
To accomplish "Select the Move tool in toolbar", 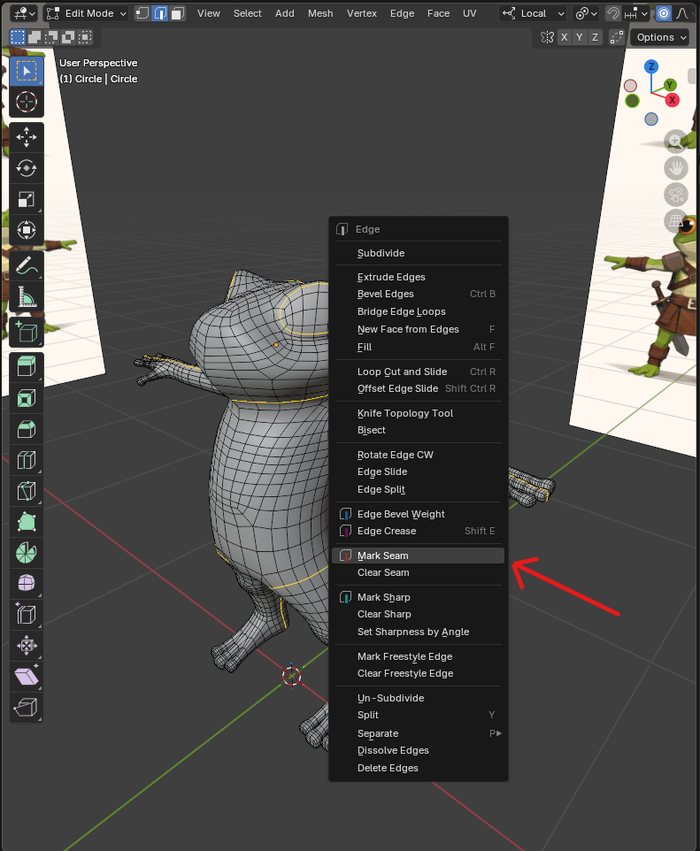I will coord(27,136).
